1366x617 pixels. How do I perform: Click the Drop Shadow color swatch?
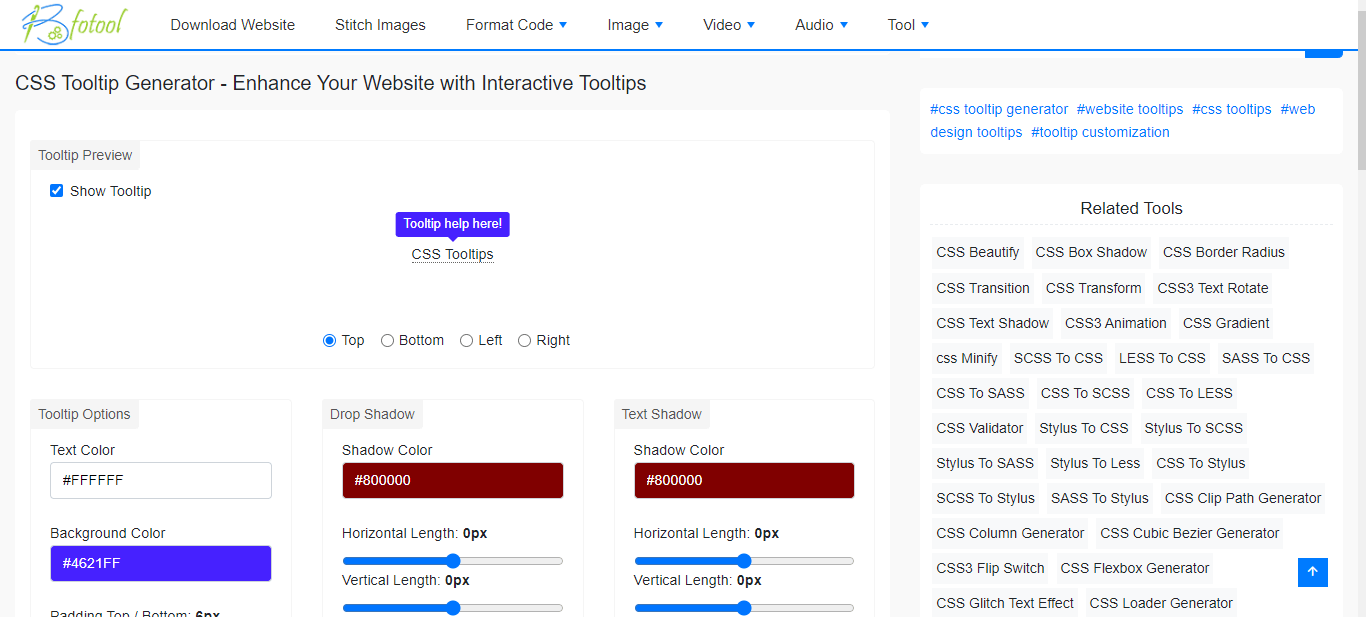[x=452, y=480]
